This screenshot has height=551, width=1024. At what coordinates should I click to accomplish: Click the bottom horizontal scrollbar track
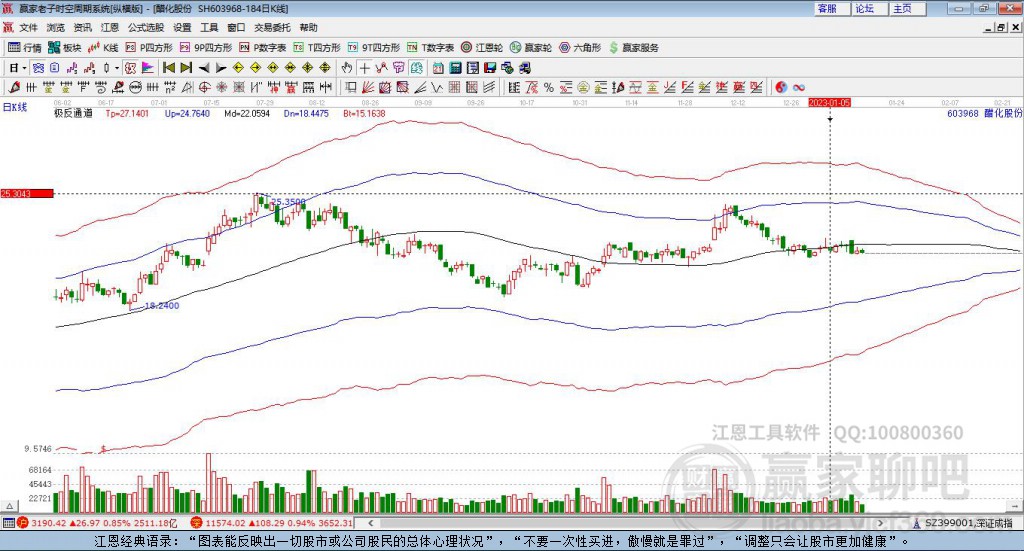tap(625, 523)
